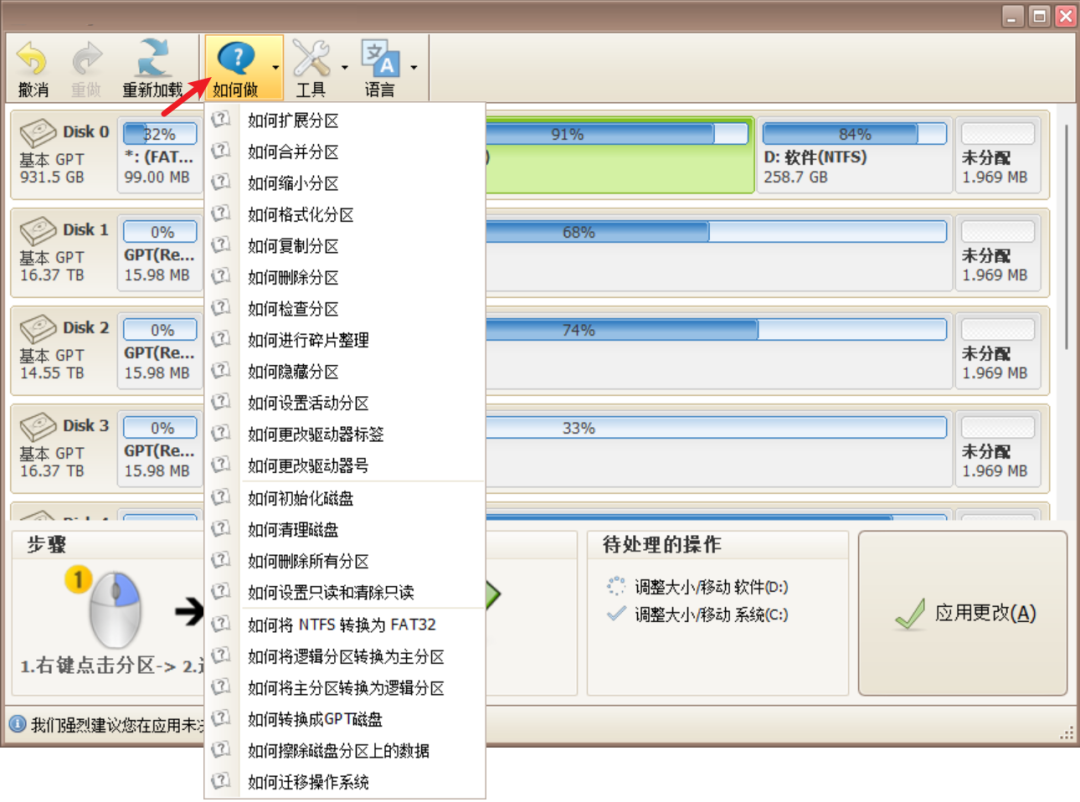This screenshot has height=802, width=1080.
Task: Click the Reload (重新加载) toolbar icon
Action: point(152,58)
